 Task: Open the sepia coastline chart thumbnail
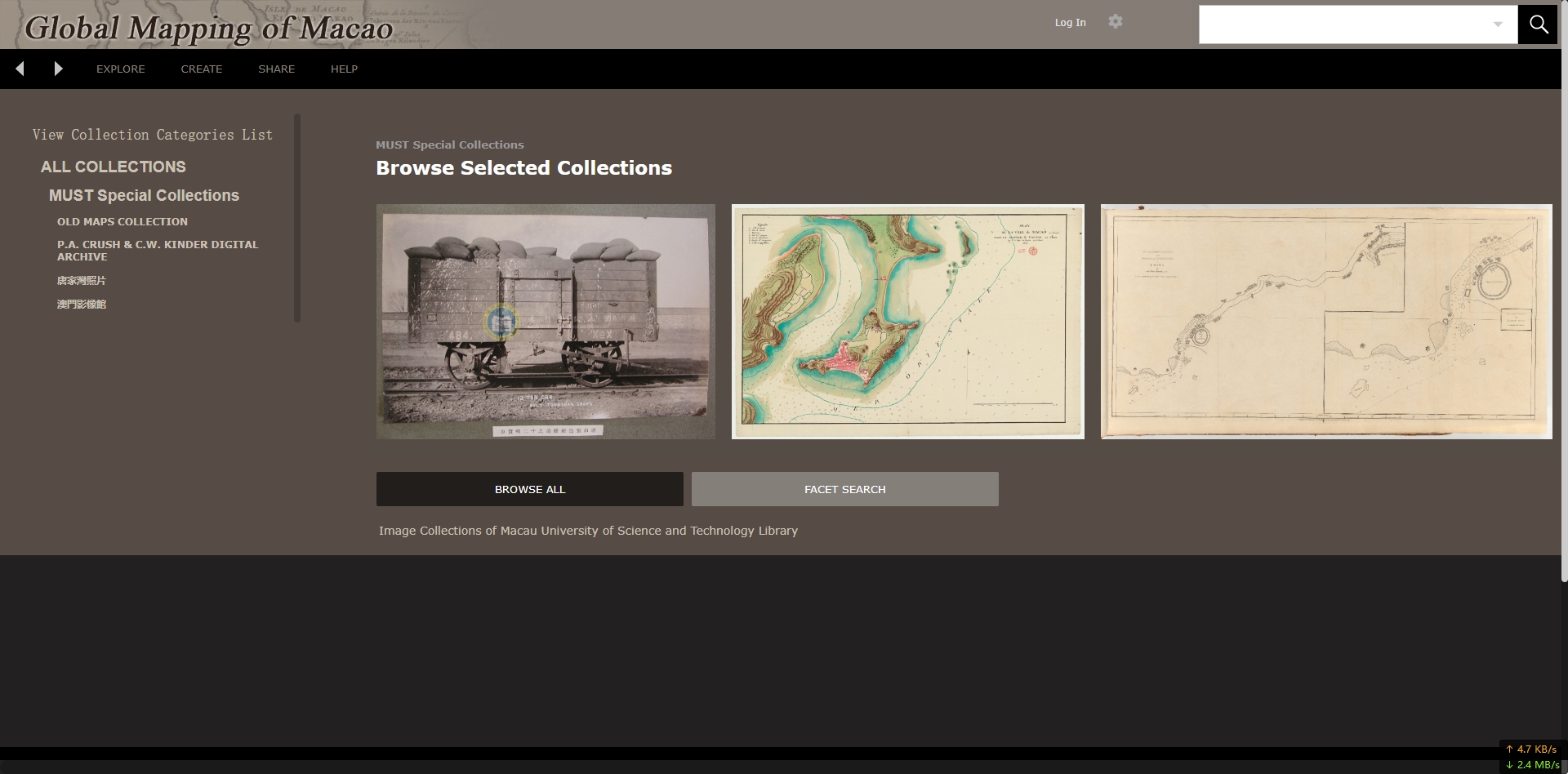[x=1326, y=322]
